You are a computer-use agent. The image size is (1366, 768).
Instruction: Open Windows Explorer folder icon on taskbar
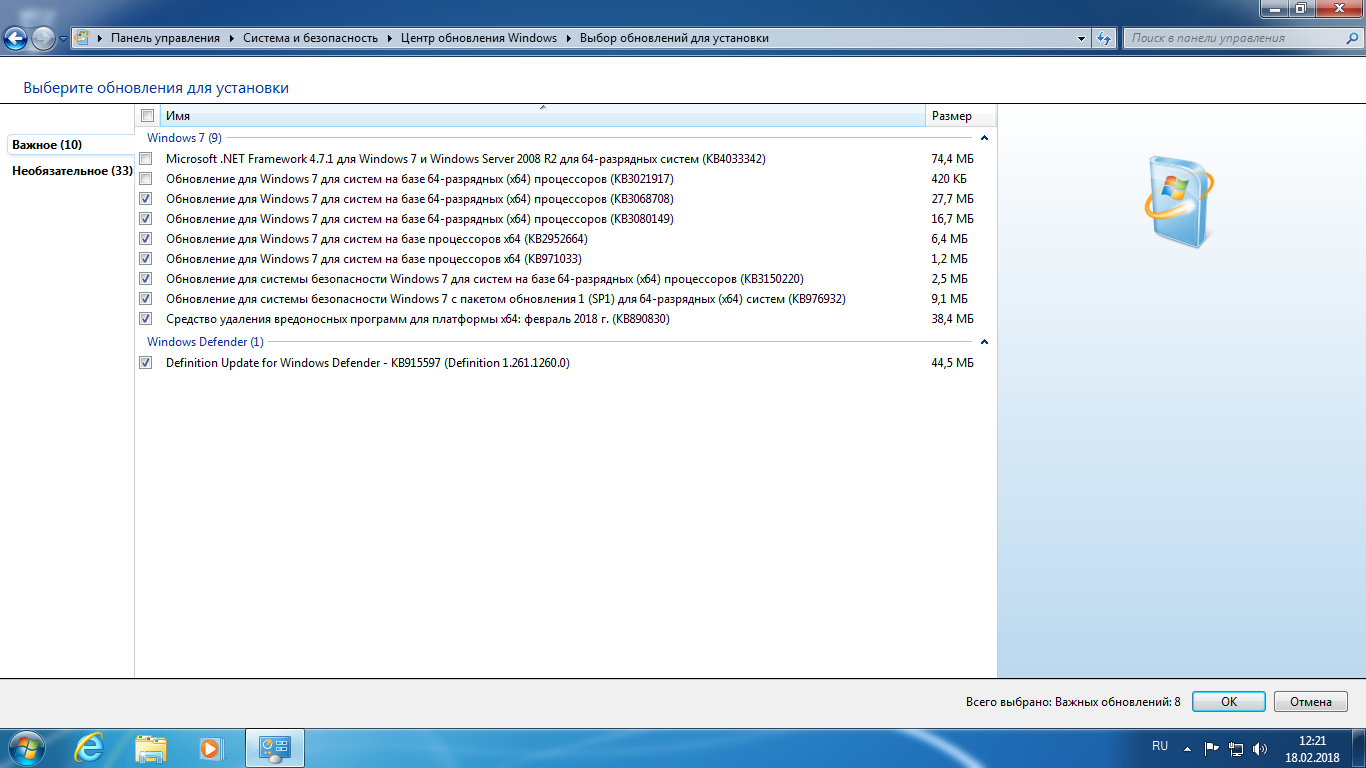click(151, 748)
